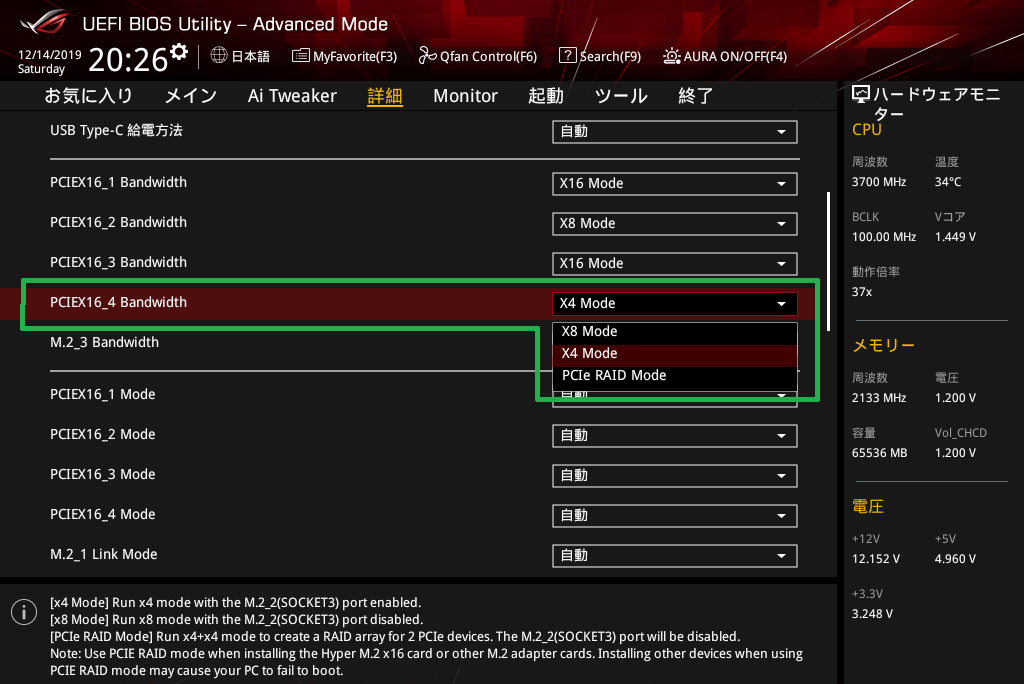The image size is (1024, 684).
Task: Select the PCIEX16_1 Bandwidth label
Action: click(118, 182)
